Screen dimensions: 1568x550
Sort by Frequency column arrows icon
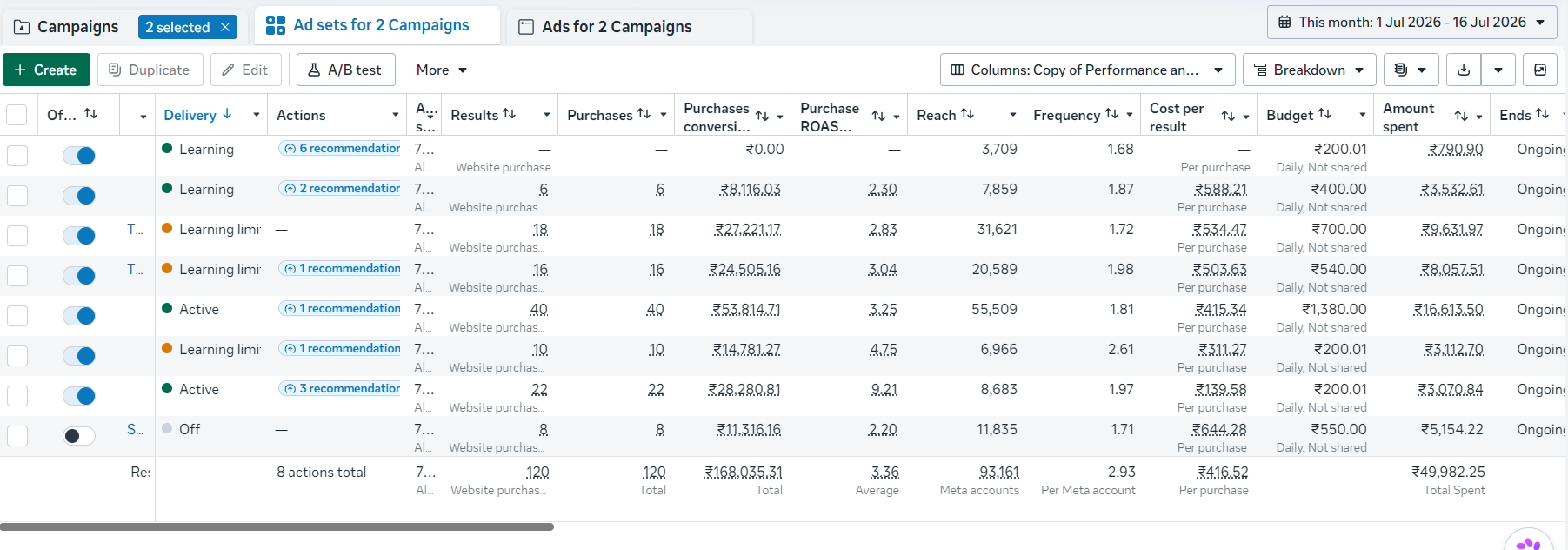click(1111, 114)
